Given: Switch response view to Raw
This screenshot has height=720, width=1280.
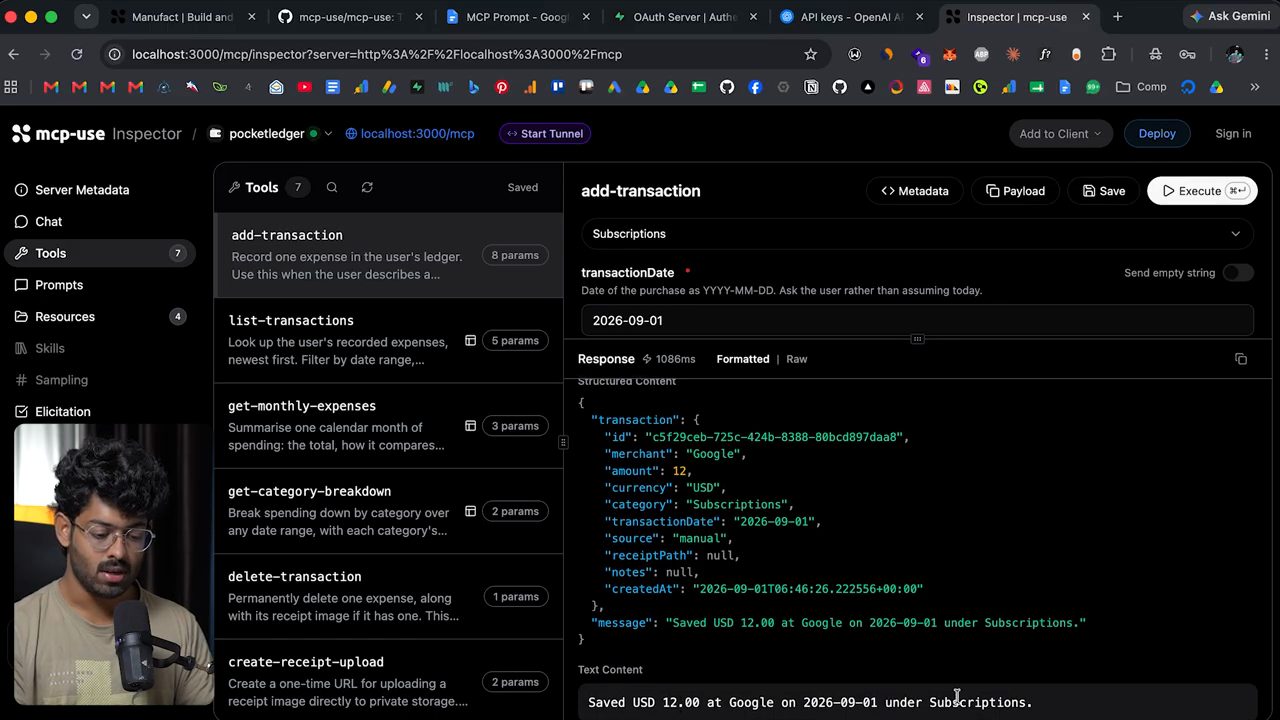Looking at the screenshot, I should click(x=797, y=359).
